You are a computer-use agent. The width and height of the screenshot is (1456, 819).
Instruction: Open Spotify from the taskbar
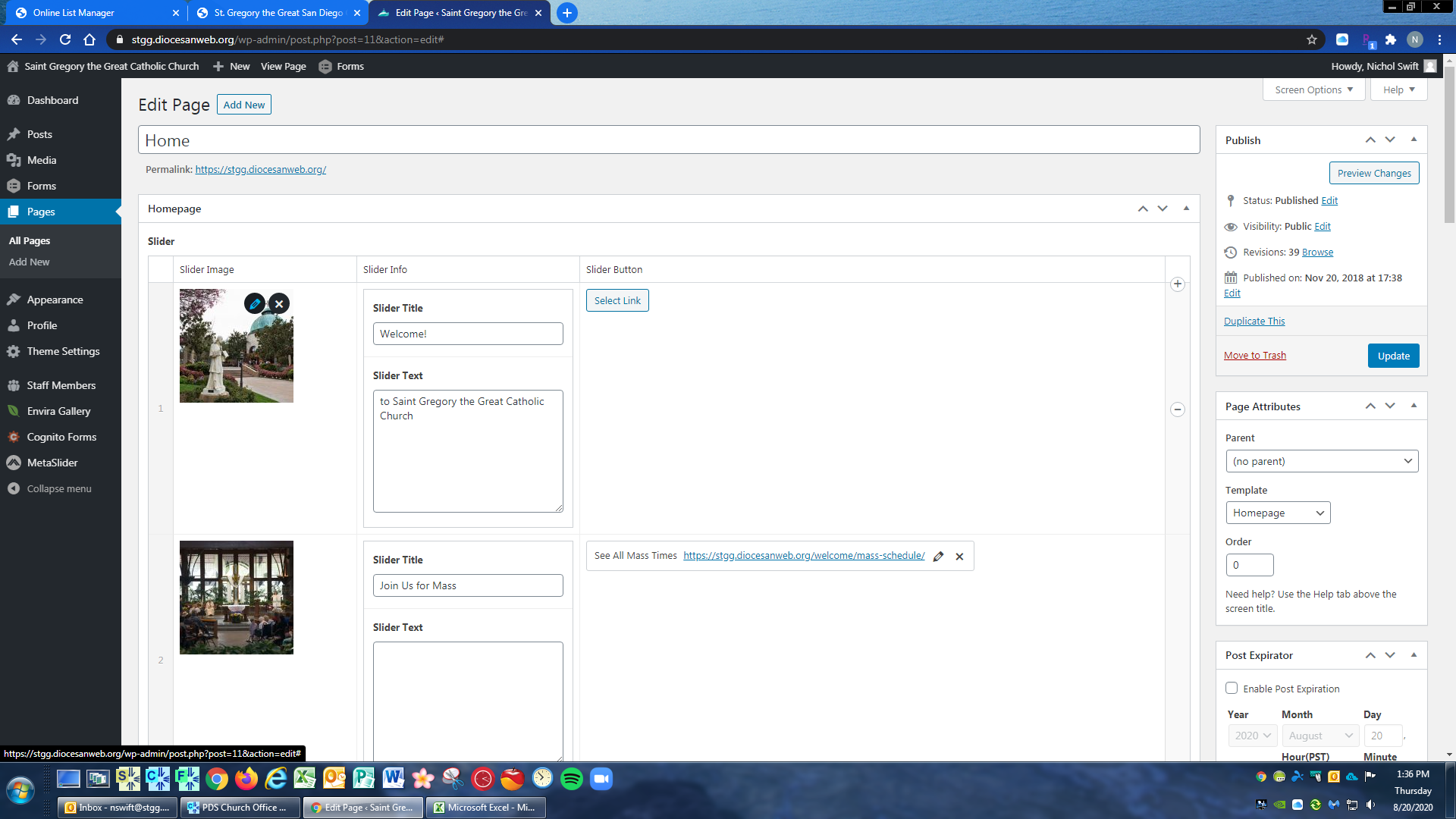pyautogui.click(x=572, y=779)
